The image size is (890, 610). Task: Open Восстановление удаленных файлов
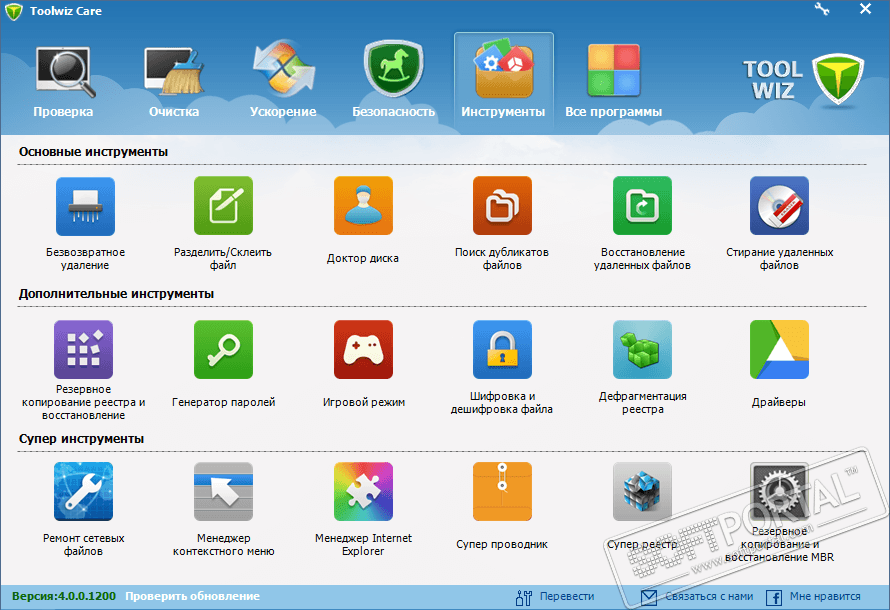[642, 206]
